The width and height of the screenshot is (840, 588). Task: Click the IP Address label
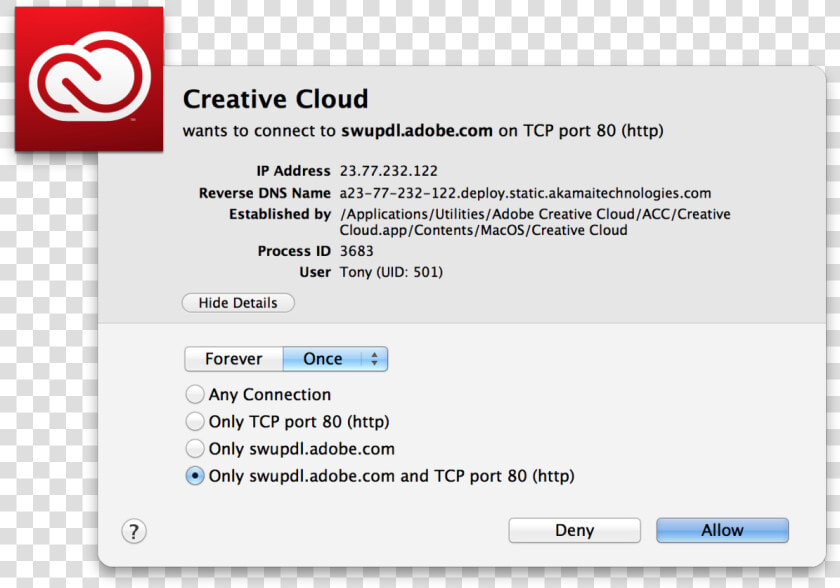coord(293,171)
